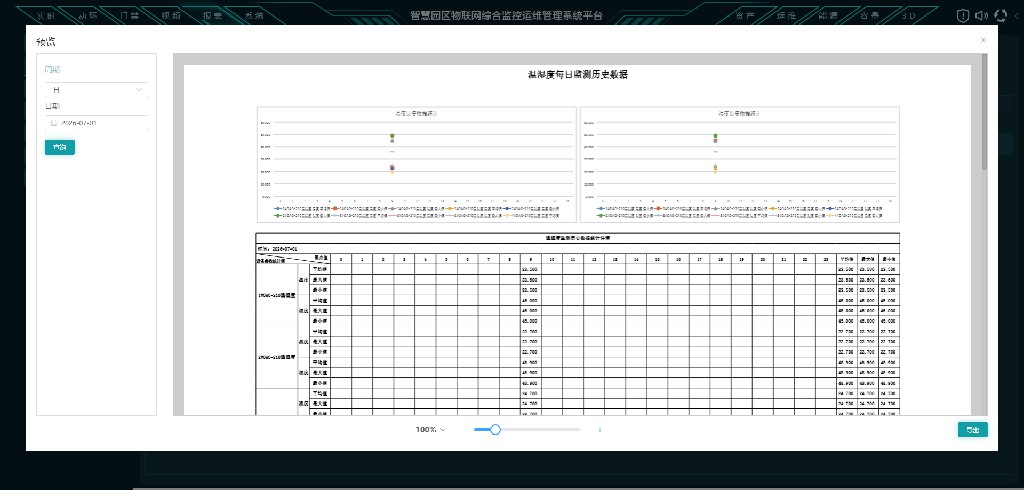Click the speaker sound icon in top bar
This screenshot has height=490, width=1024.
[982, 15]
